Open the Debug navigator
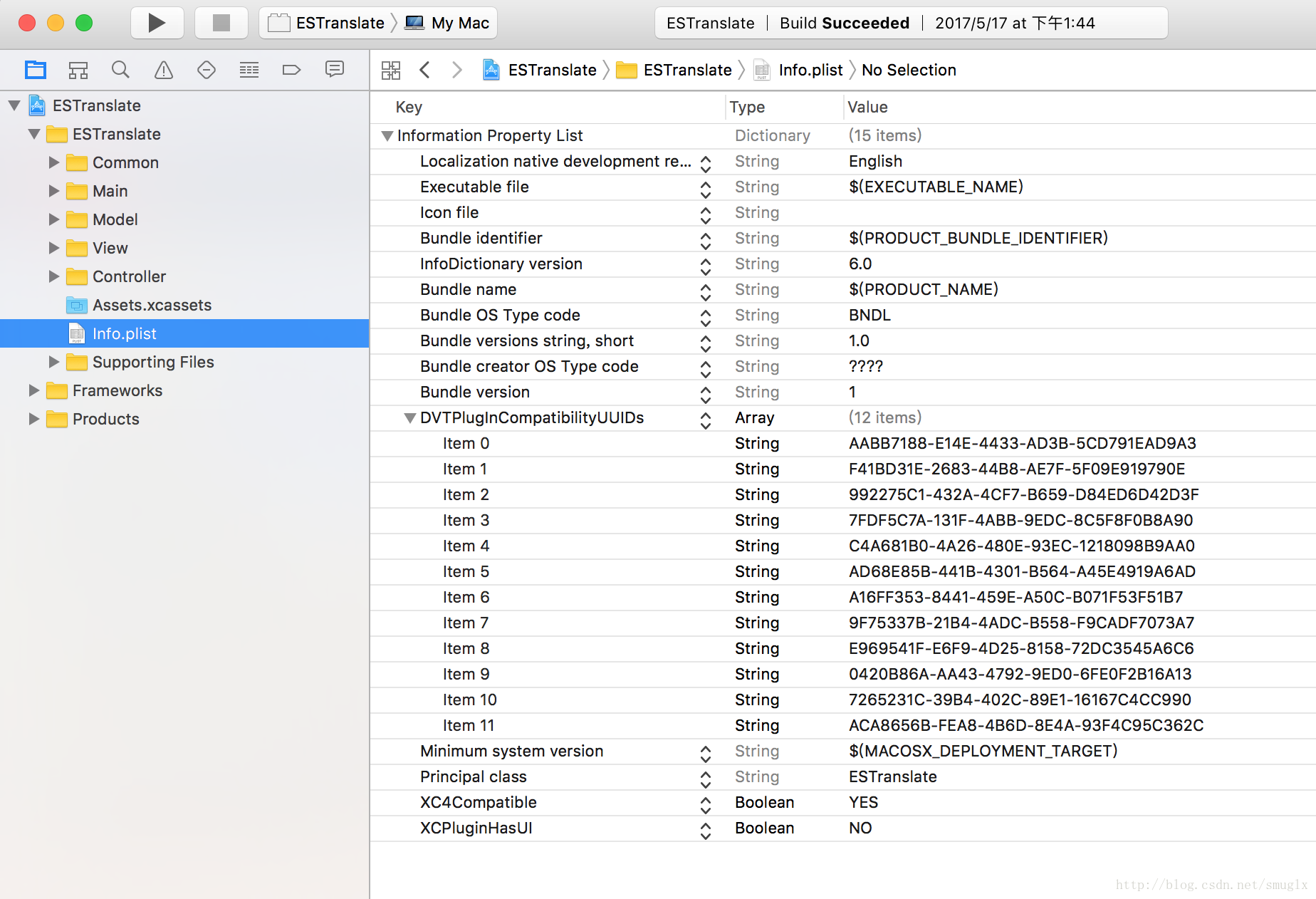The image size is (1316, 899). point(249,70)
